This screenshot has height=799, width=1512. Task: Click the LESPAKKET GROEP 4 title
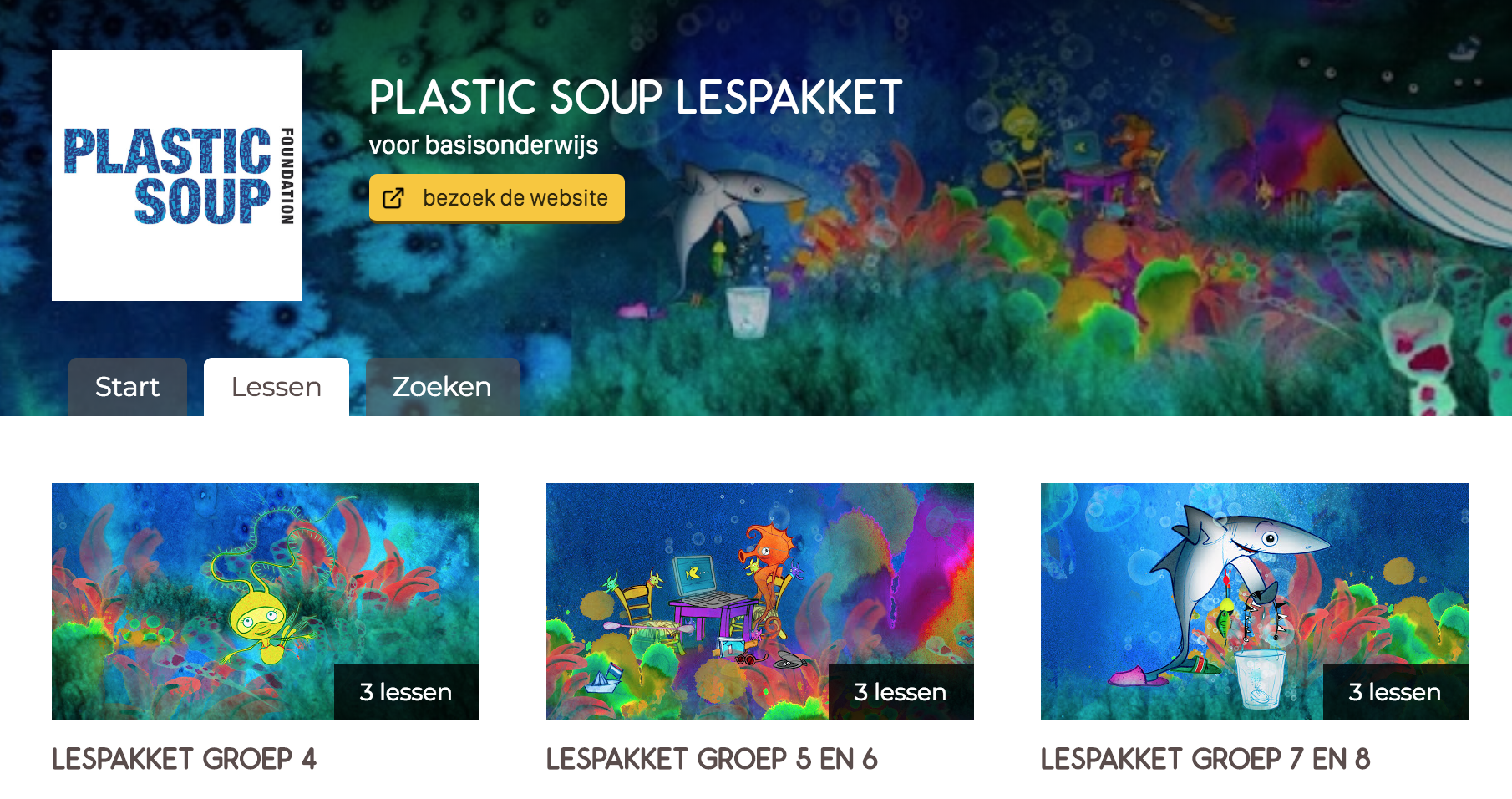pyautogui.click(x=185, y=759)
